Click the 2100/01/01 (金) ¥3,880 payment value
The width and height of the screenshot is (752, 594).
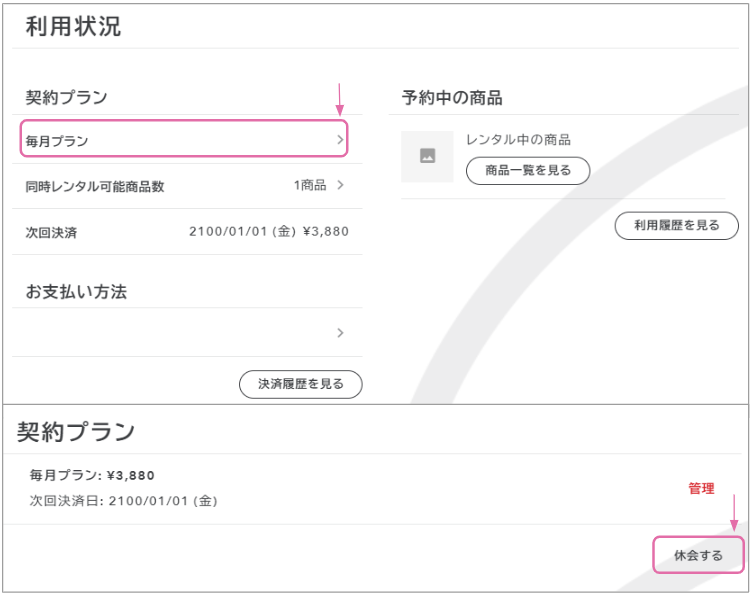point(268,231)
